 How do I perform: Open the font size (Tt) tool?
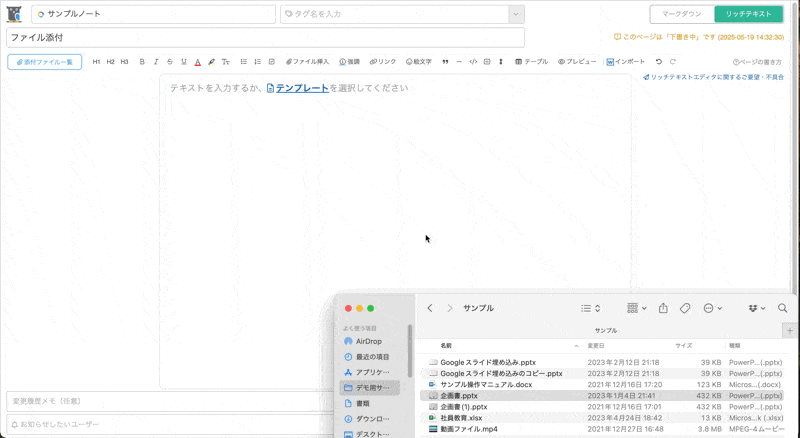pyautogui.click(x=226, y=62)
